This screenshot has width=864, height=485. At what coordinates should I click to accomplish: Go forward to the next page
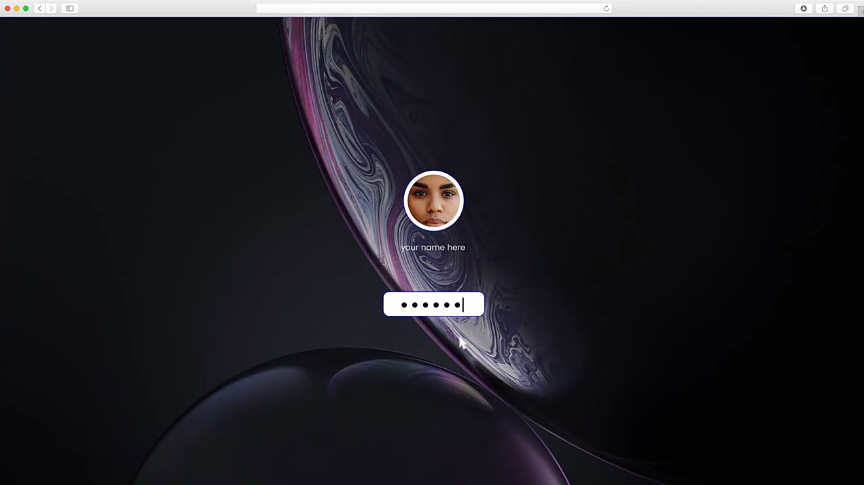pyautogui.click(x=51, y=8)
